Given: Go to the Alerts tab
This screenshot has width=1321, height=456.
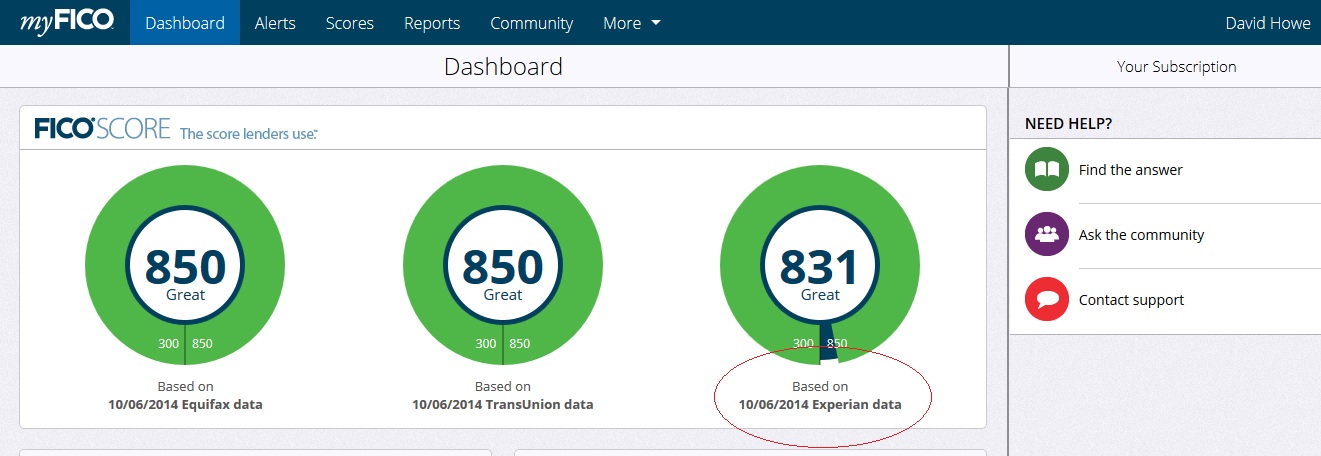Looking at the screenshot, I should (x=275, y=22).
